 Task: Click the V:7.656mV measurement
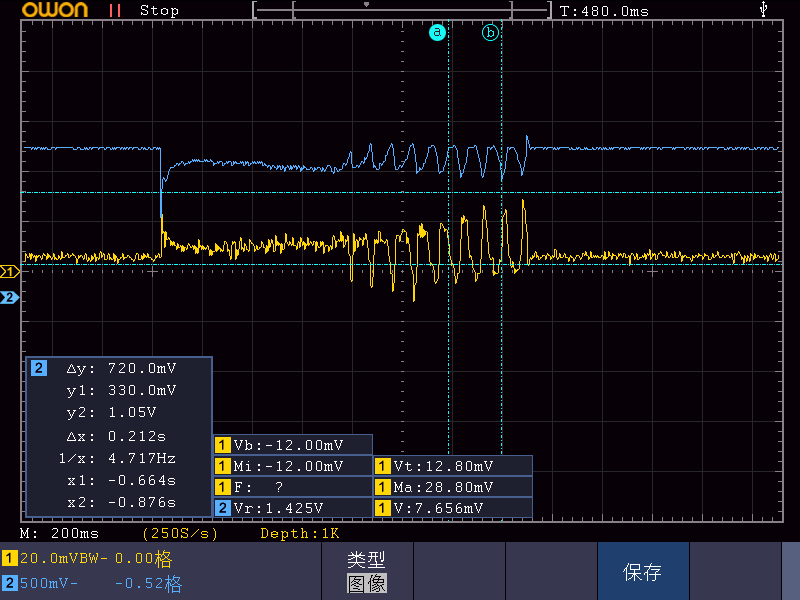453,508
